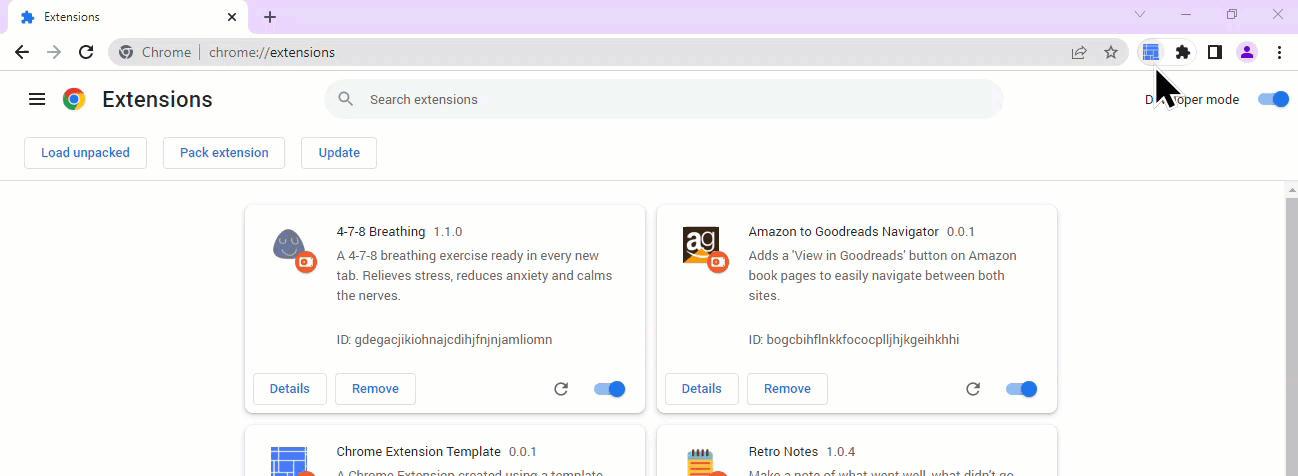Click Chrome Extension Template blue icon
Image resolution: width=1298 pixels, height=476 pixels.
click(288, 461)
